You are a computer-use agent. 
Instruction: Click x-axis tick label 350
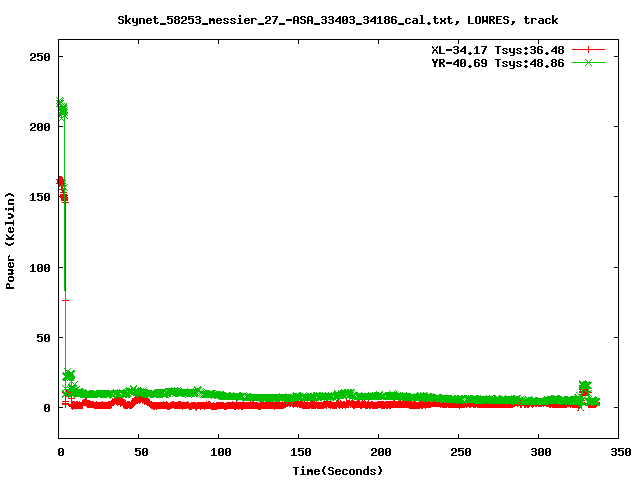[x=621, y=452]
